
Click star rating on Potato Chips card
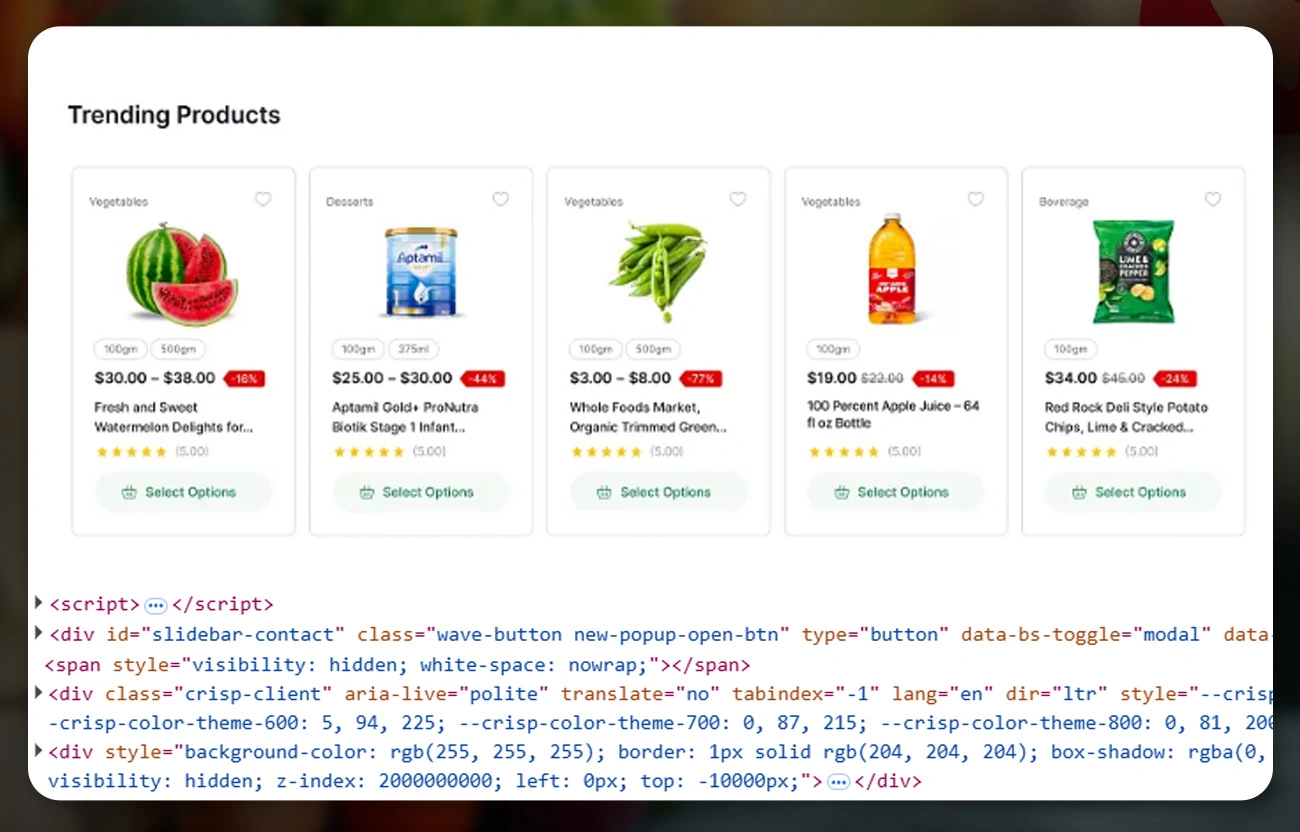1081,452
